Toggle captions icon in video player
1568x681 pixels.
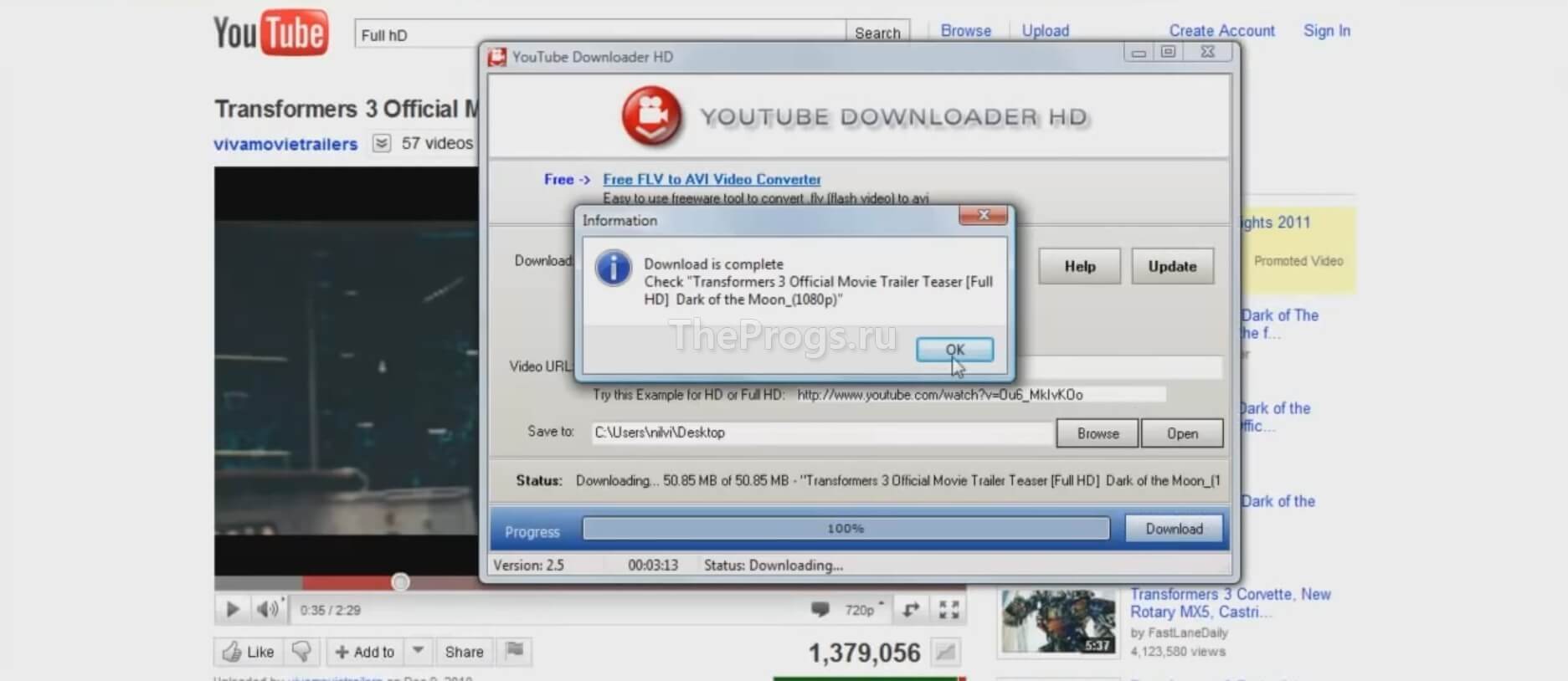click(820, 610)
